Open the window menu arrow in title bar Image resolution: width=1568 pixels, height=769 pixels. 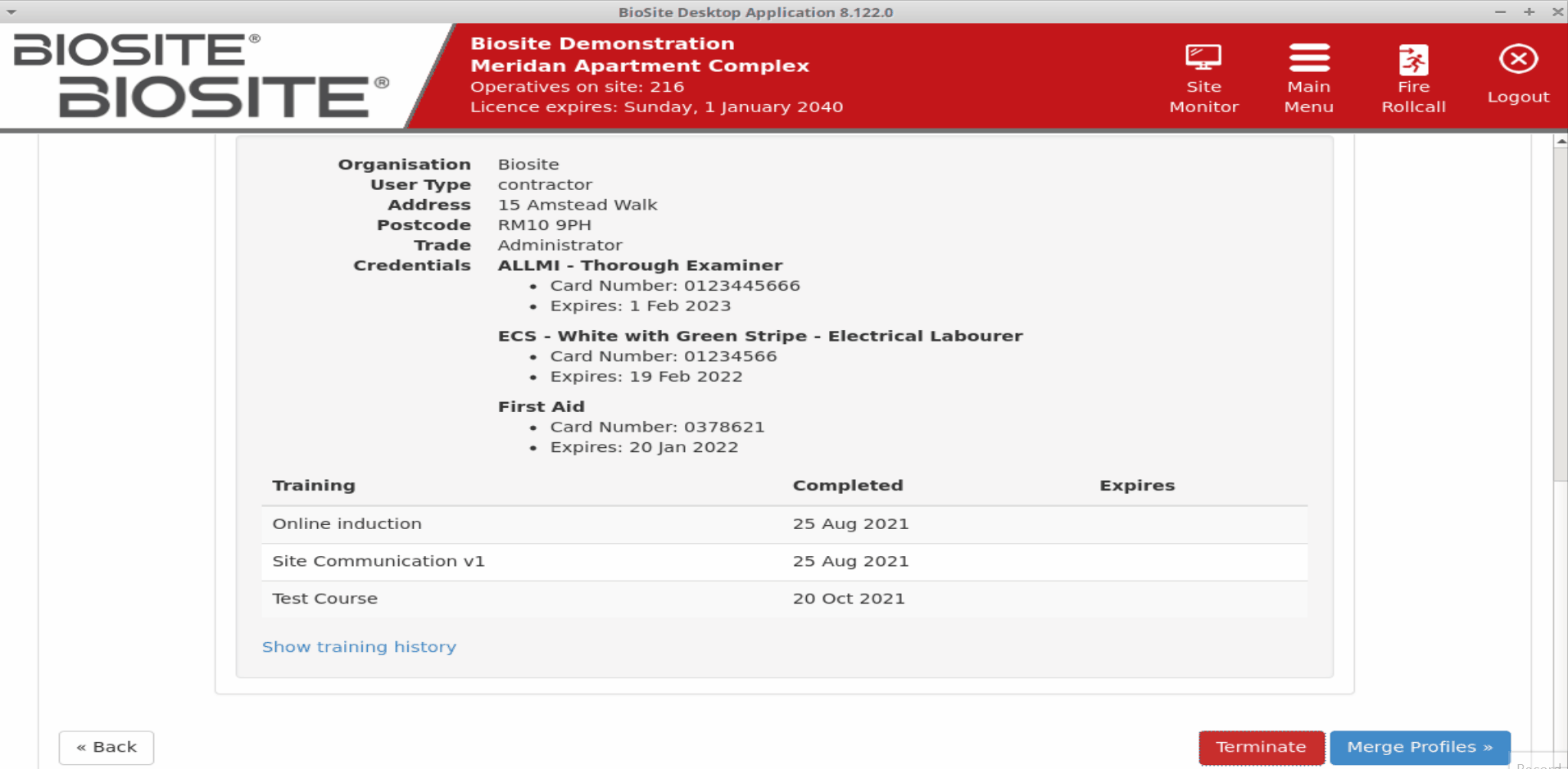(x=11, y=12)
